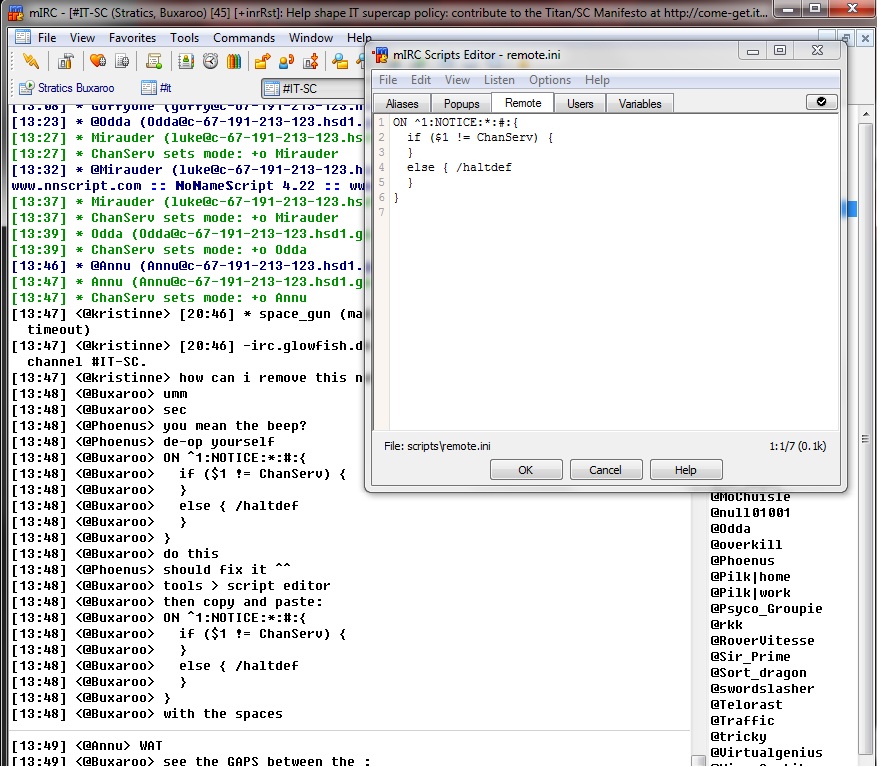Open the Commands menu in mIRC
Screen dimensions: 882x767
(244, 38)
